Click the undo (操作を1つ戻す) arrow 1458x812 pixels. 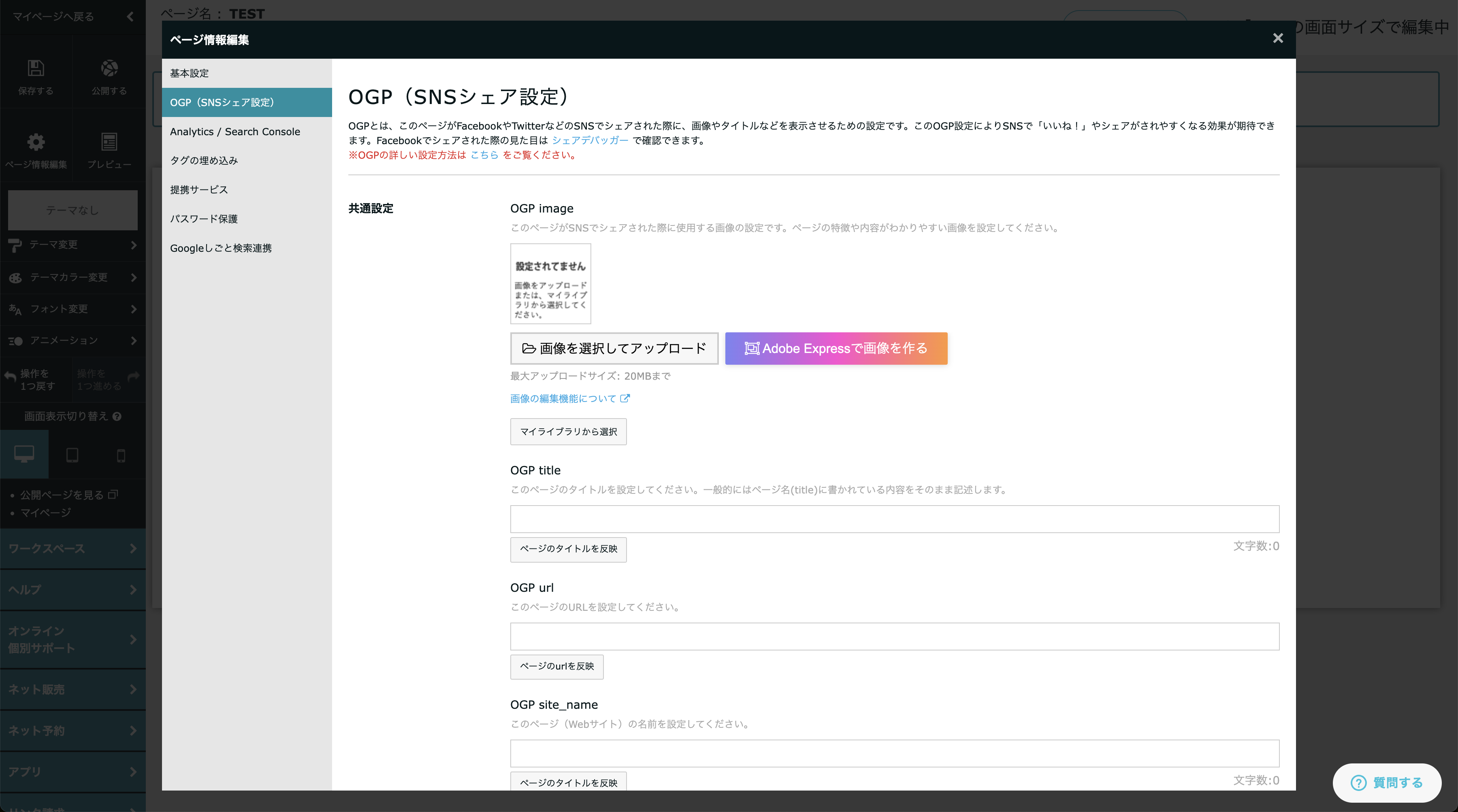coord(10,376)
